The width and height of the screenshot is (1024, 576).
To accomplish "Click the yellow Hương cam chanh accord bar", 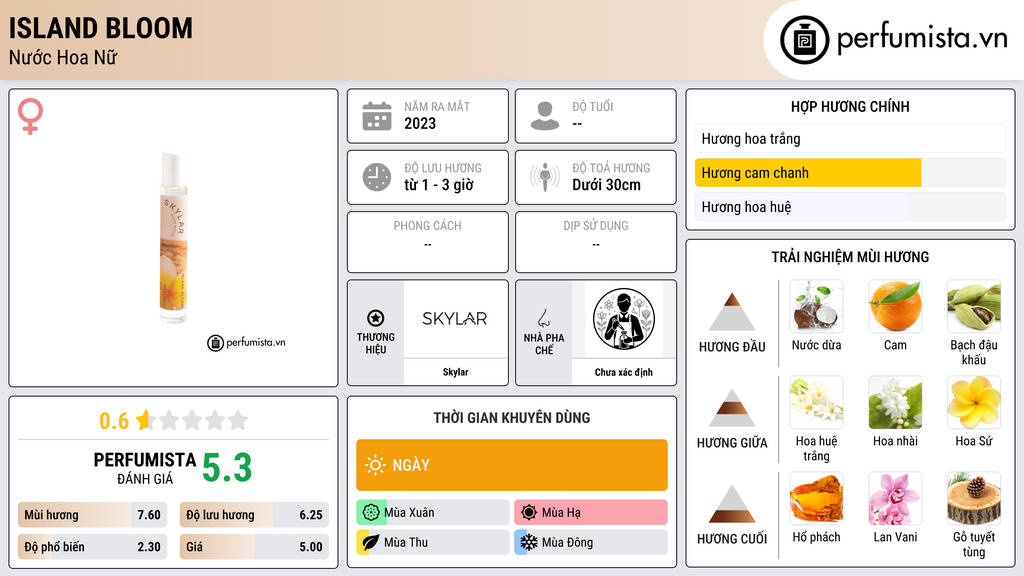I will click(850, 173).
